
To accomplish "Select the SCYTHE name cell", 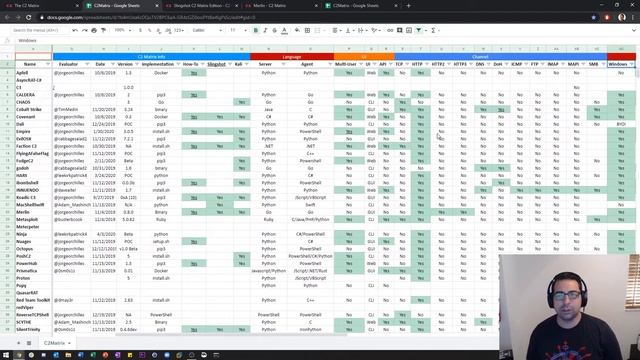I will [33, 322].
